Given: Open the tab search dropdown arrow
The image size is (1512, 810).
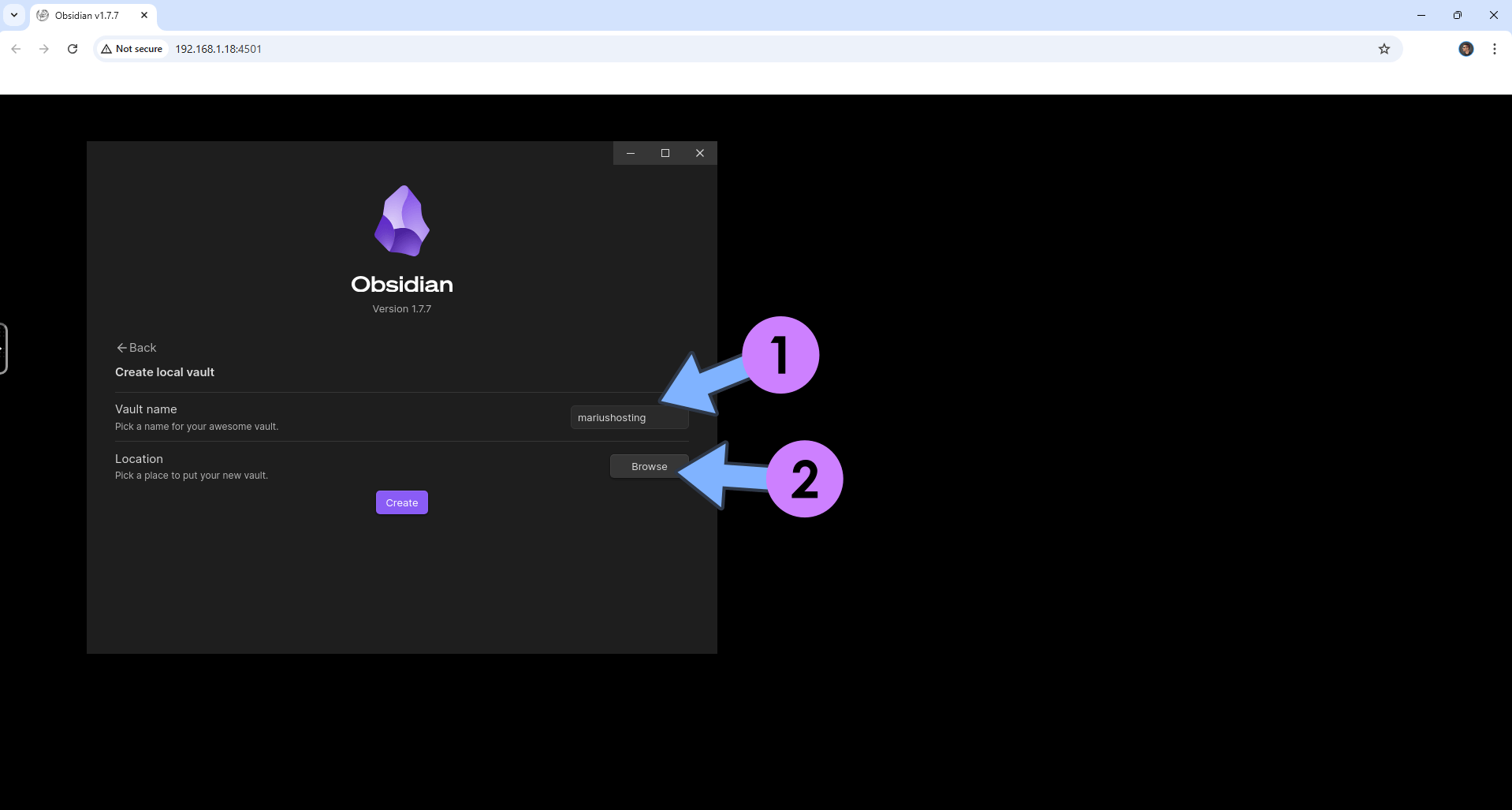Looking at the screenshot, I should 14,15.
